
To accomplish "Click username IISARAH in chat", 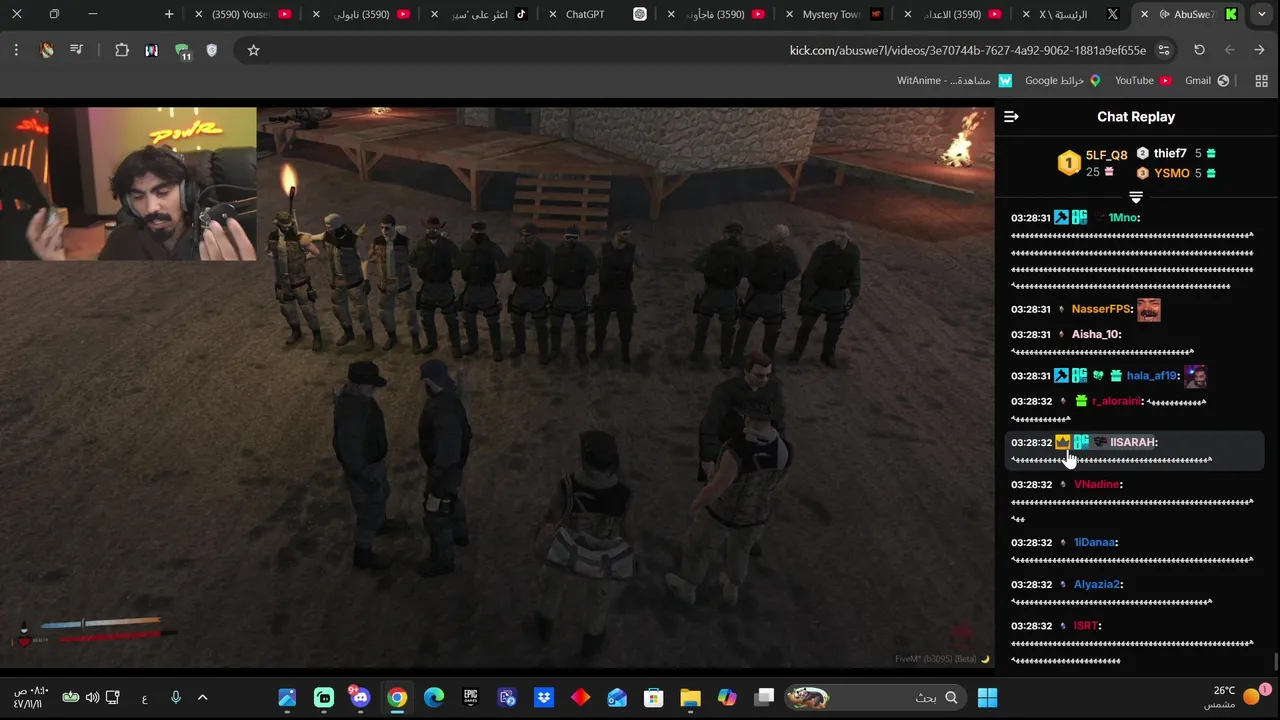I will click(x=1133, y=442).
